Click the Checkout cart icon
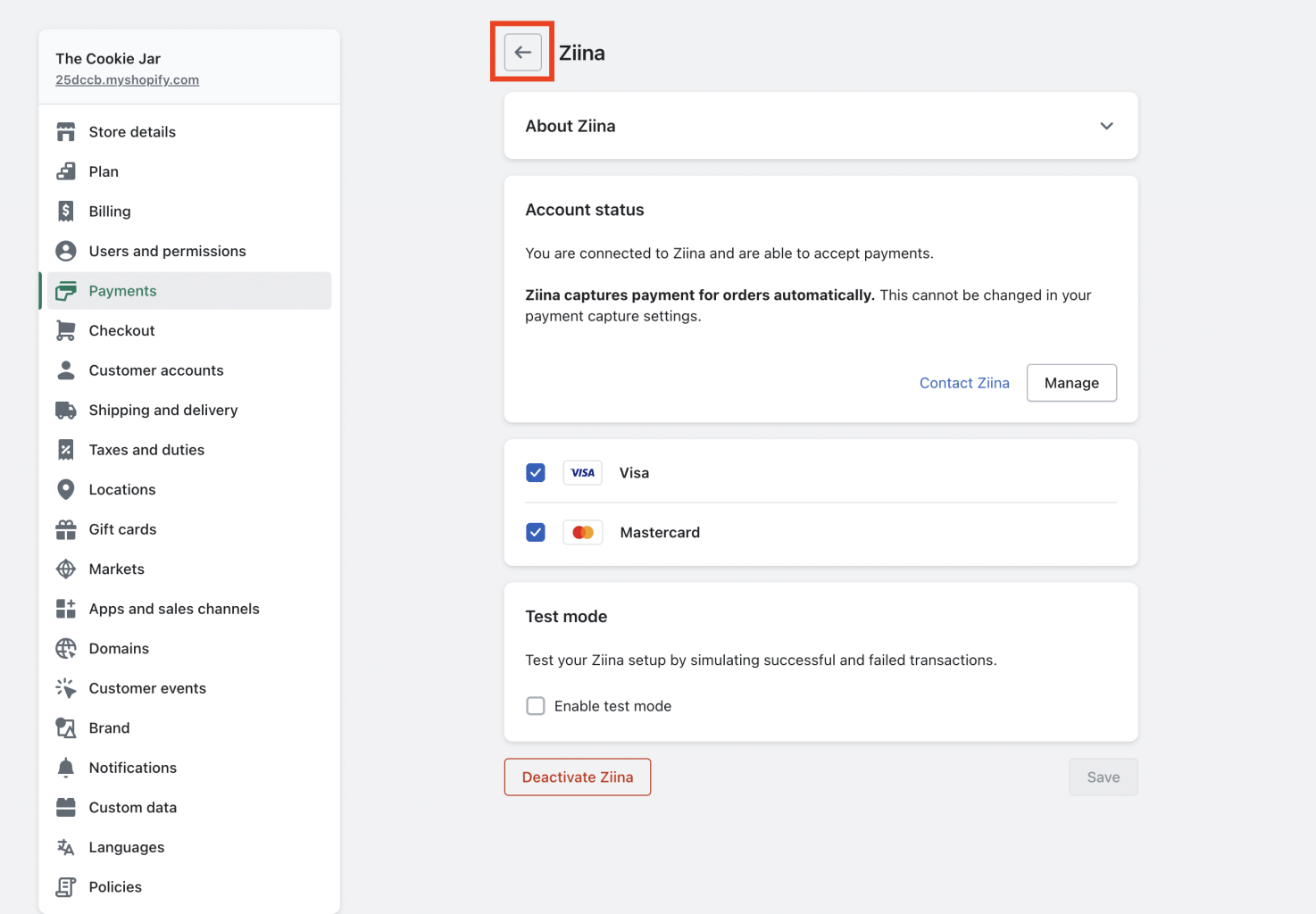 pos(66,330)
